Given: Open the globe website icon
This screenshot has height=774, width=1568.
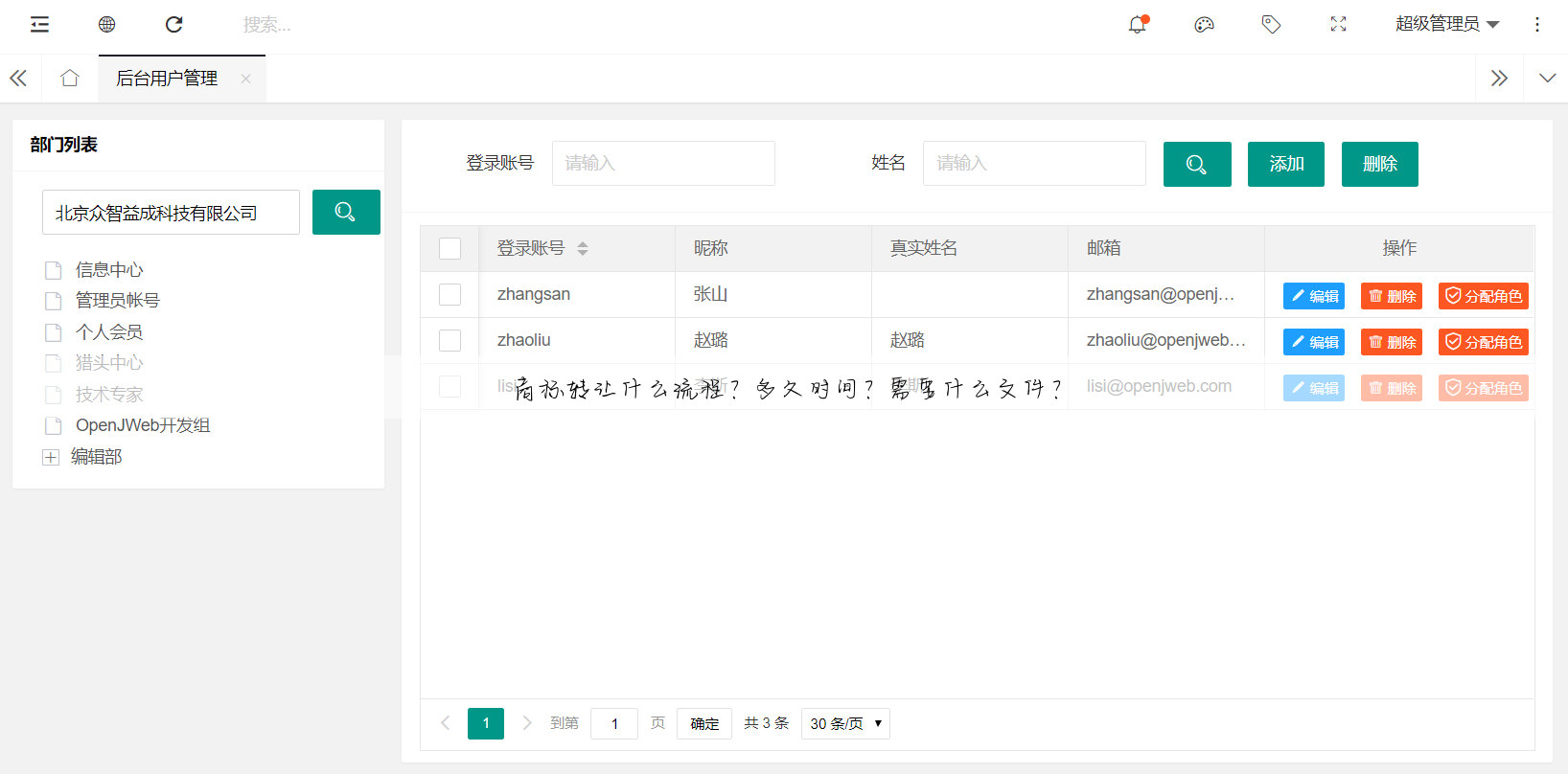Looking at the screenshot, I should [x=106, y=24].
